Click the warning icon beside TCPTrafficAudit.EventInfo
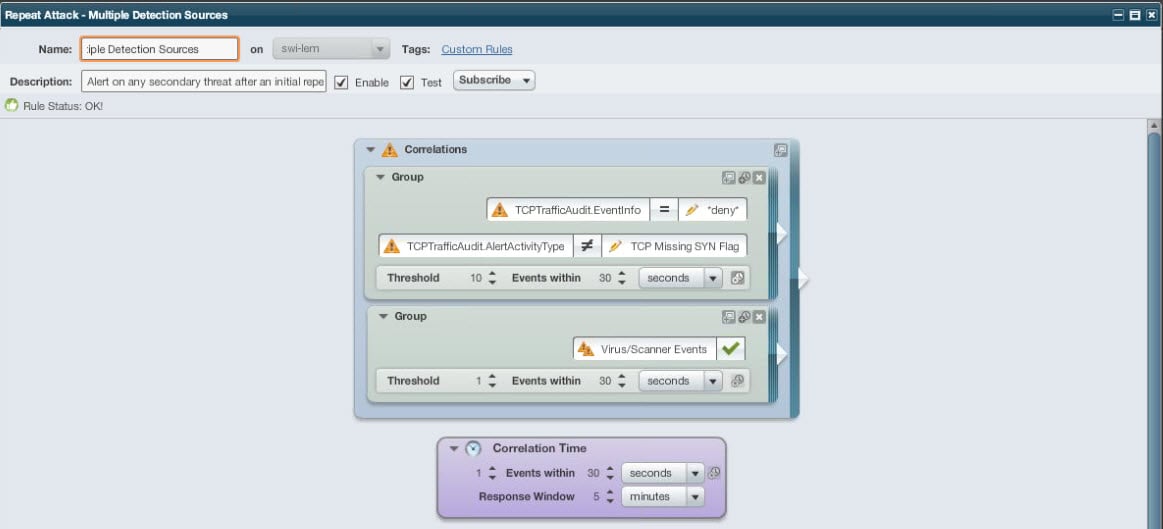The height and width of the screenshot is (529, 1163). tap(500, 210)
